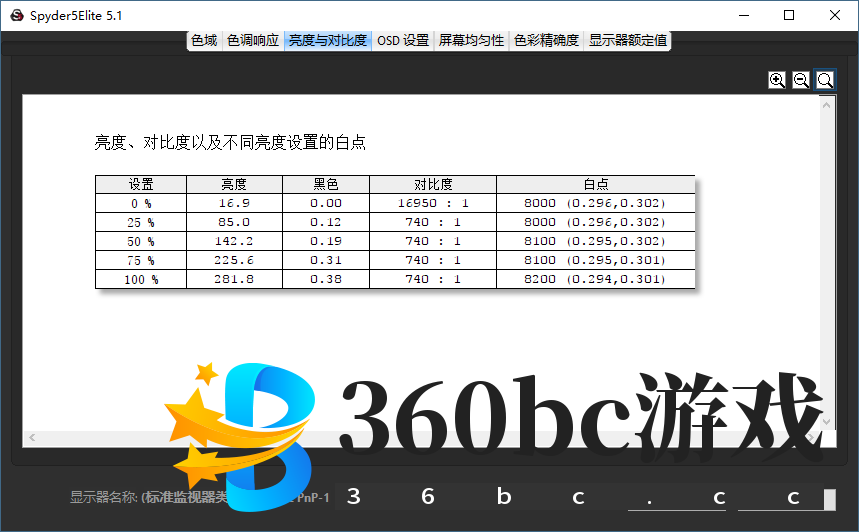Click the 白点 column header
Image resolution: width=859 pixels, height=532 pixels.
point(595,184)
